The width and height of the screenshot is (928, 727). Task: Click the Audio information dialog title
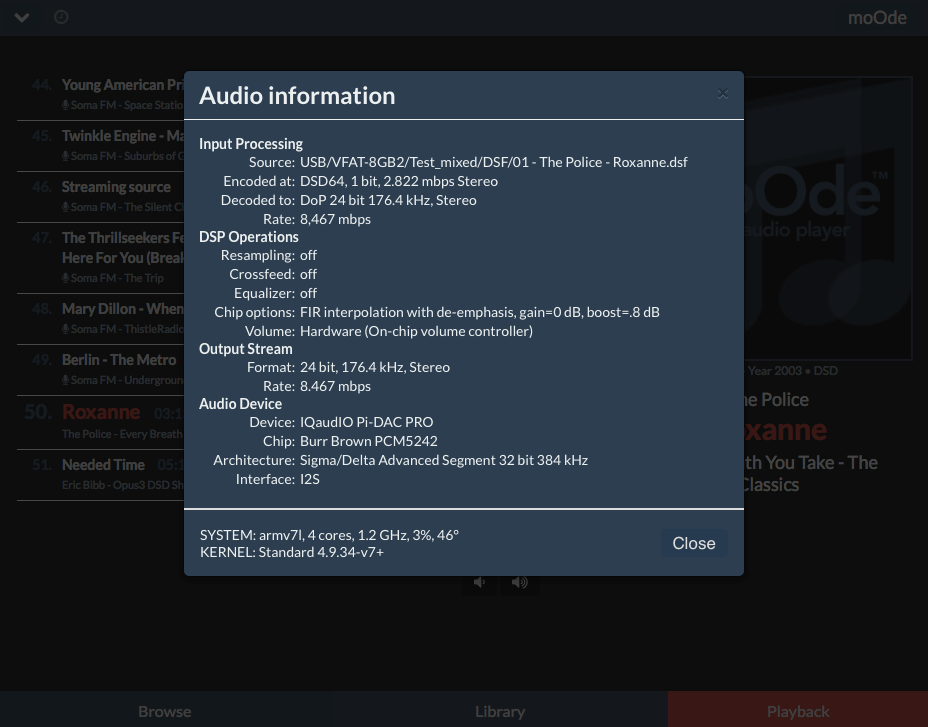point(297,96)
